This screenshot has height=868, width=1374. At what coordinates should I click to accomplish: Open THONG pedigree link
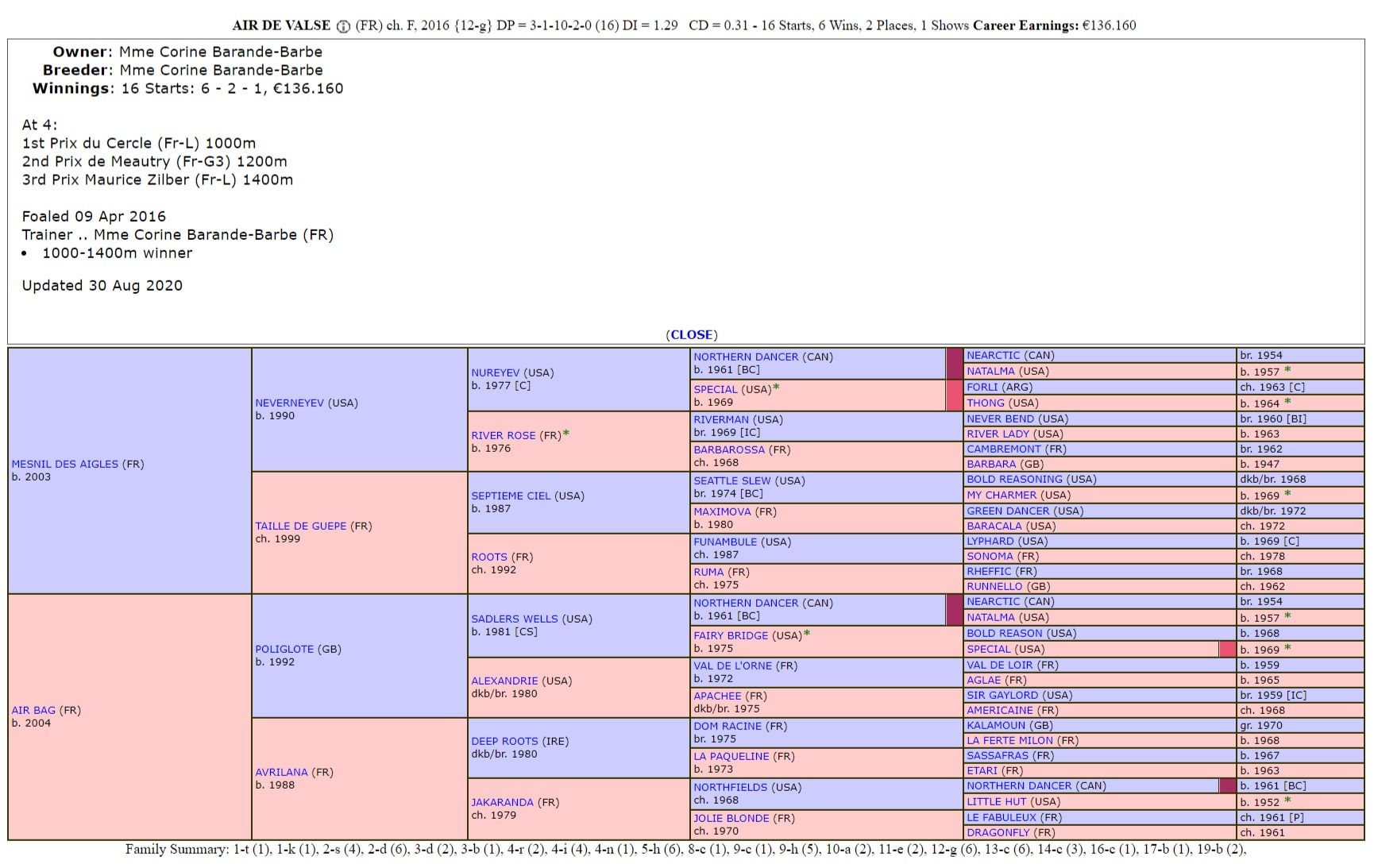click(986, 403)
